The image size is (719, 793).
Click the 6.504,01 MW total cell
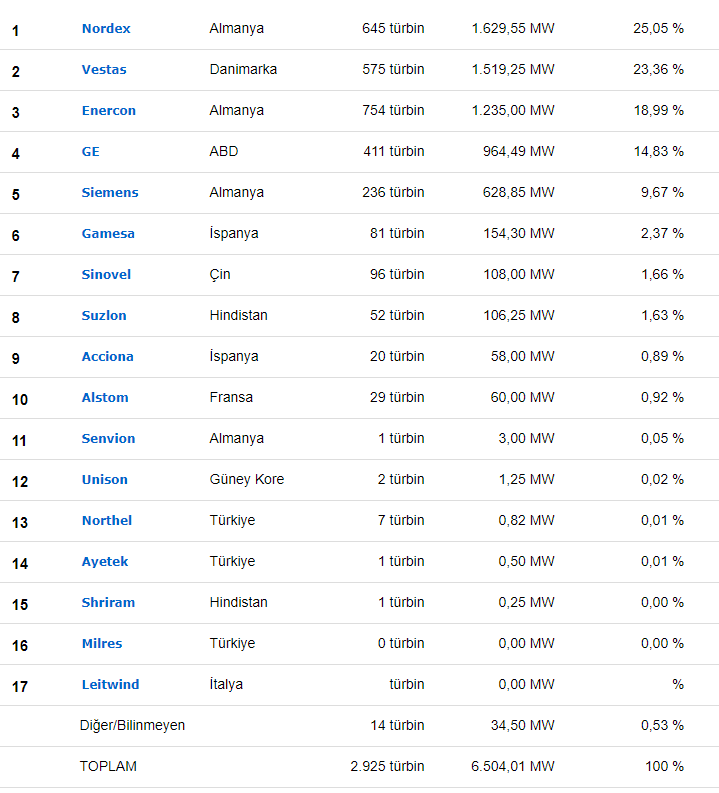point(512,767)
